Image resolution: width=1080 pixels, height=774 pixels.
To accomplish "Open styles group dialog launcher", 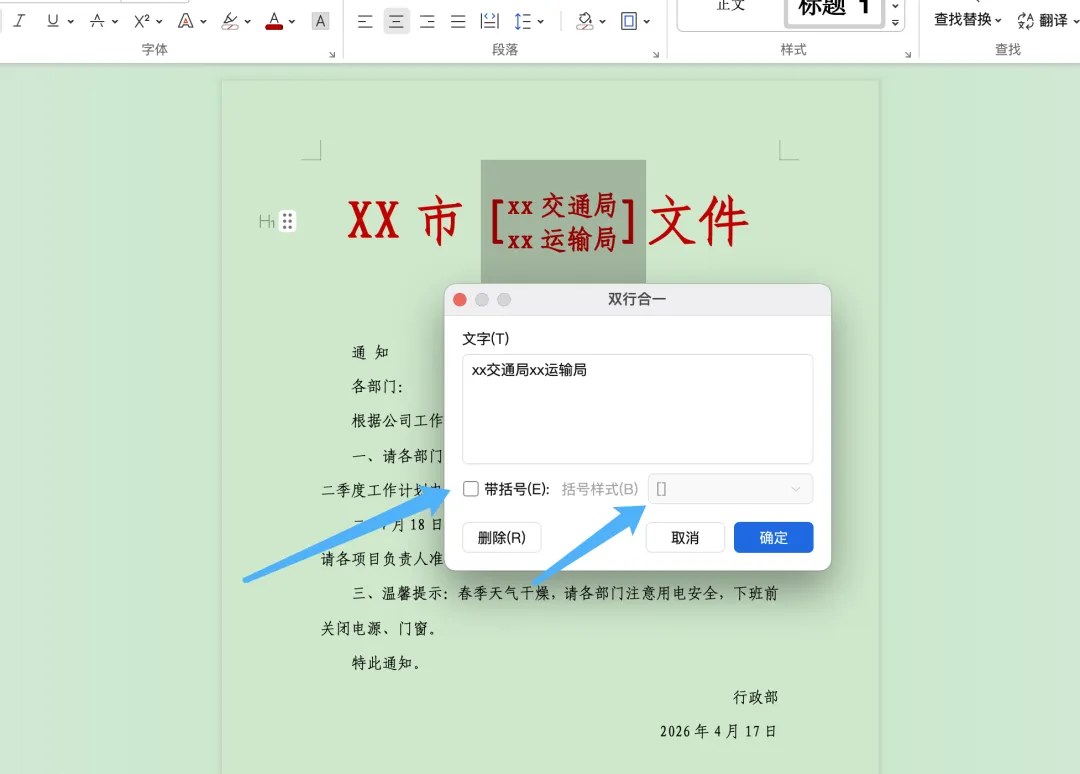I will pyautogui.click(x=908, y=54).
